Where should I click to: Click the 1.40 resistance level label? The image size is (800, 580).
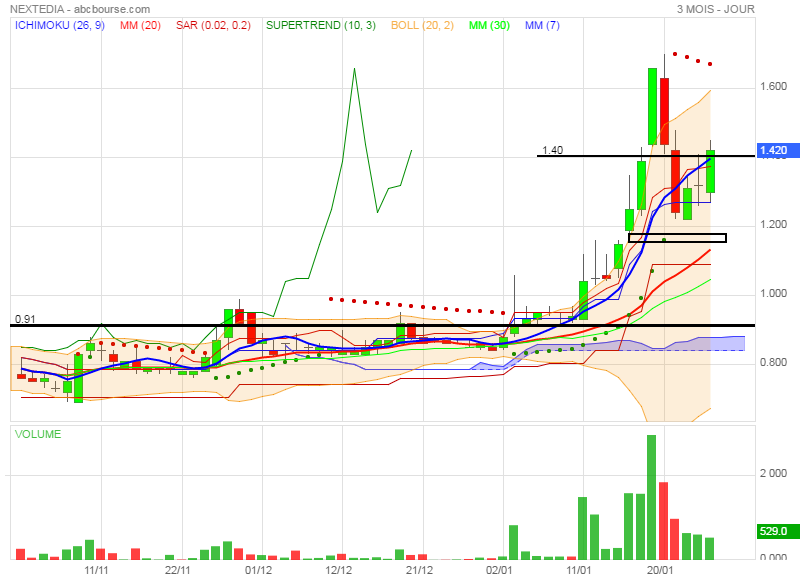(553, 150)
